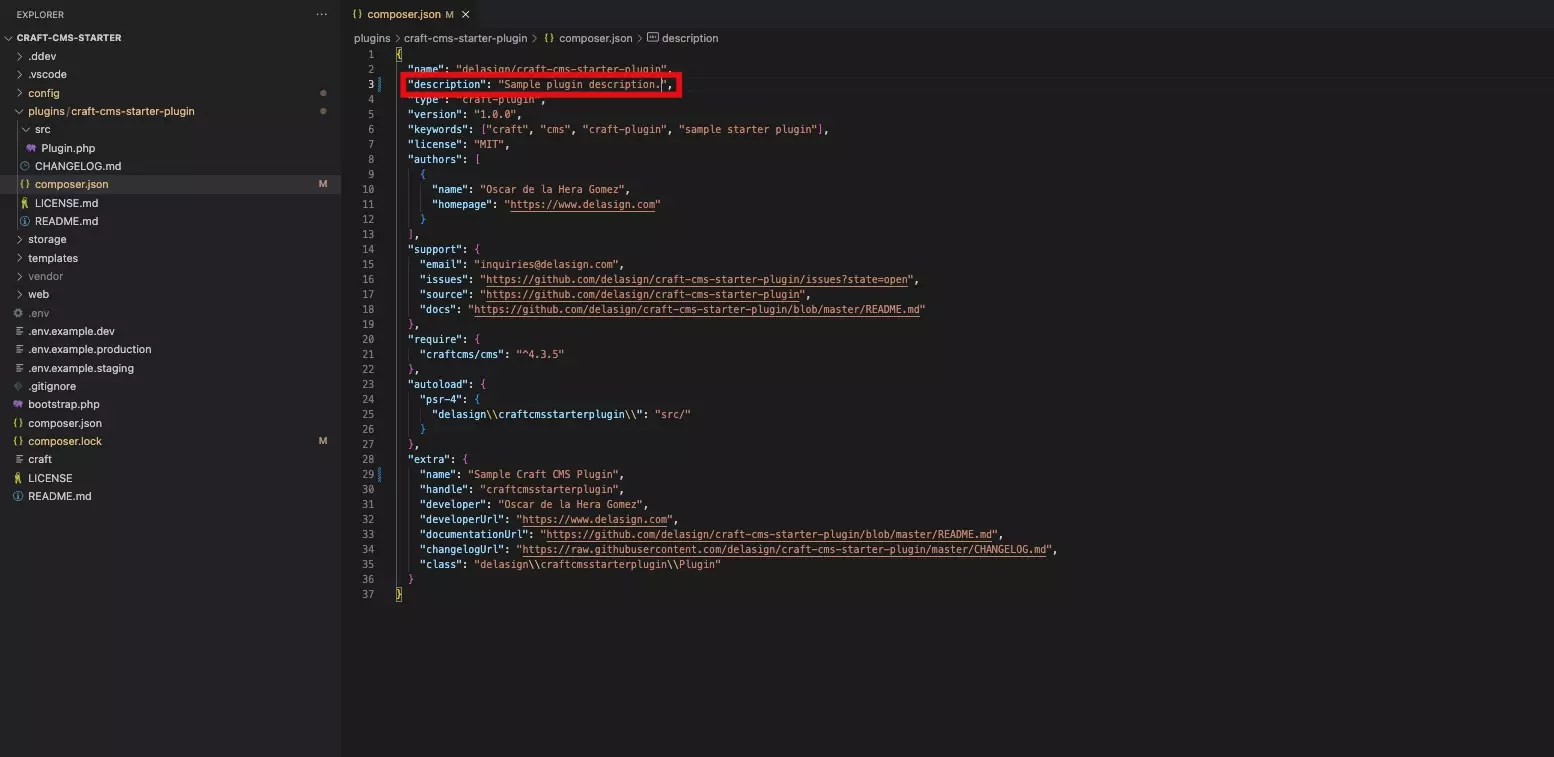Click the .gitignore diamond file icon

coord(18,386)
